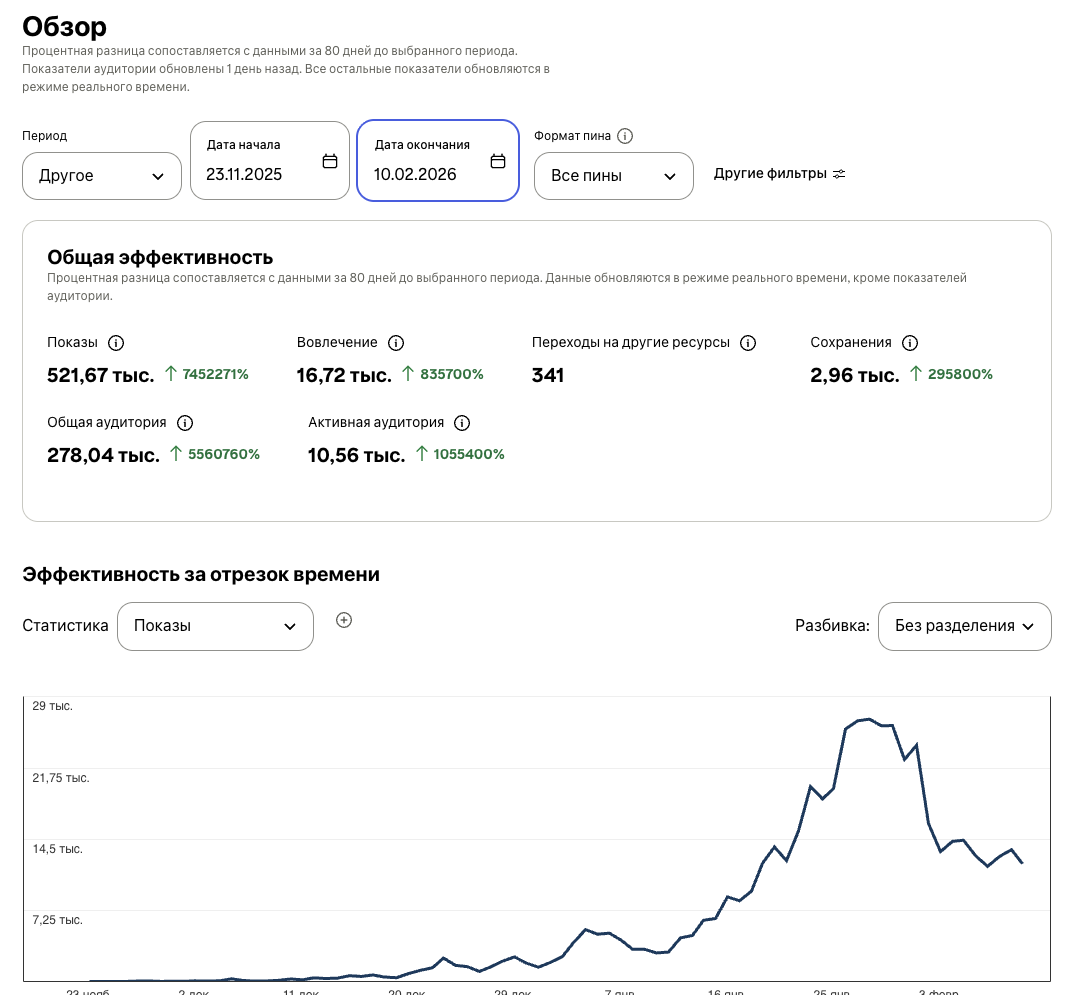
Task: Open Другие фильтры filters button
Action: (779, 174)
